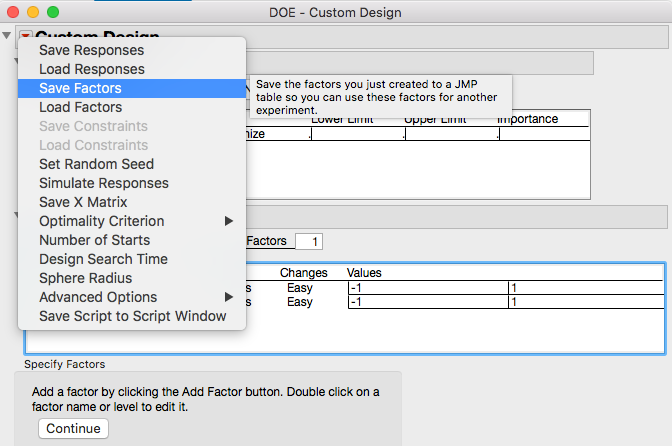Choose Set Random Seed
672x446 pixels.
[x=96, y=164]
